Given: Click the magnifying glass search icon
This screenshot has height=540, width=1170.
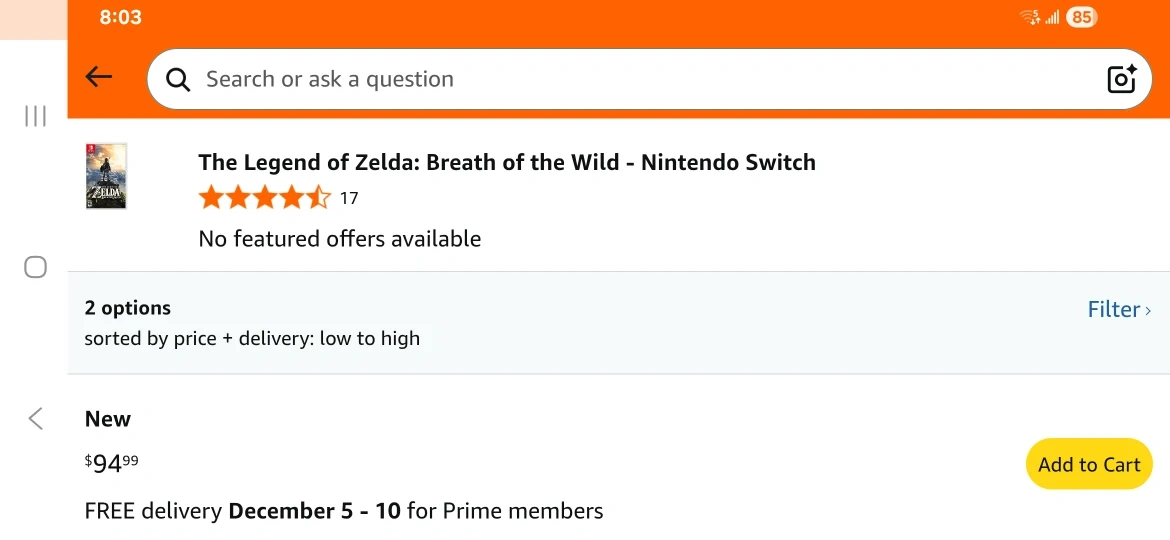Looking at the screenshot, I should [x=178, y=80].
